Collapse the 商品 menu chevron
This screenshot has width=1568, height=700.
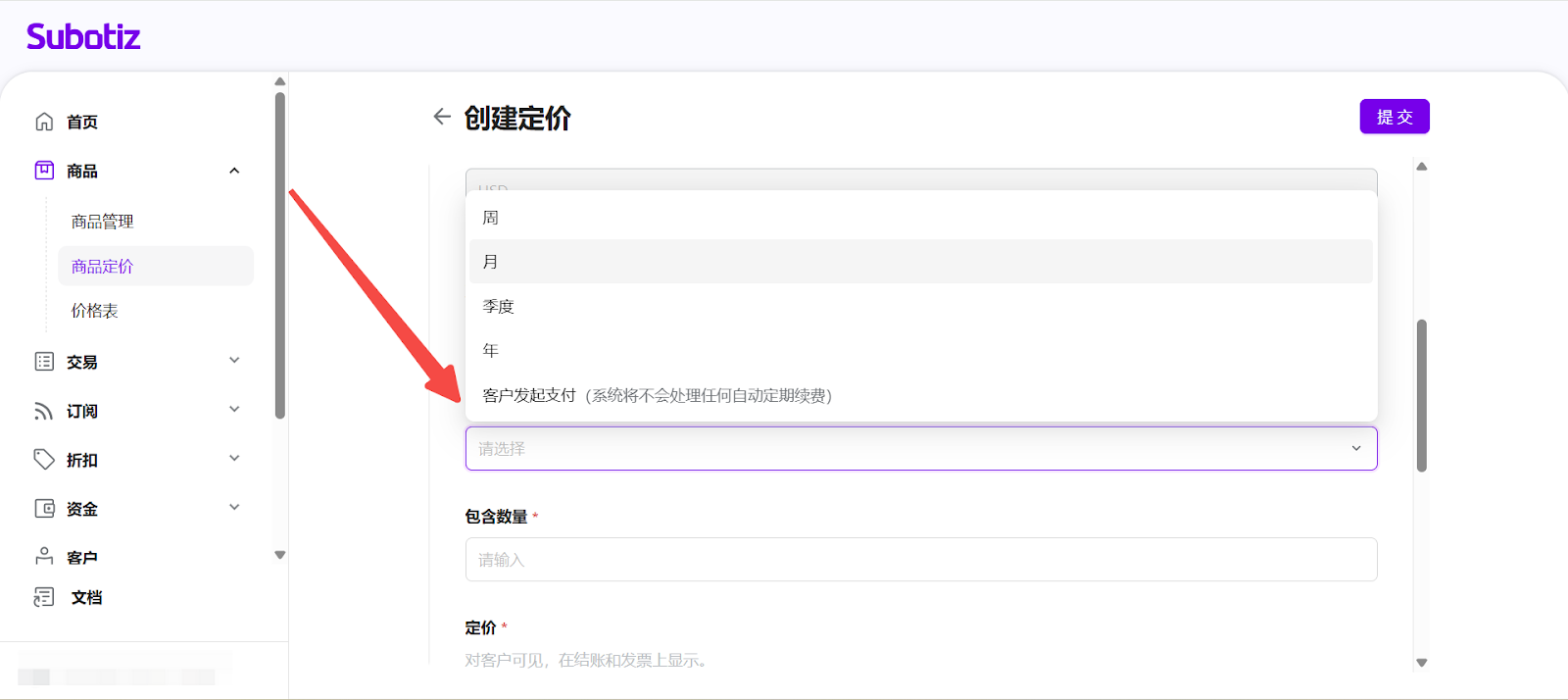[234, 171]
